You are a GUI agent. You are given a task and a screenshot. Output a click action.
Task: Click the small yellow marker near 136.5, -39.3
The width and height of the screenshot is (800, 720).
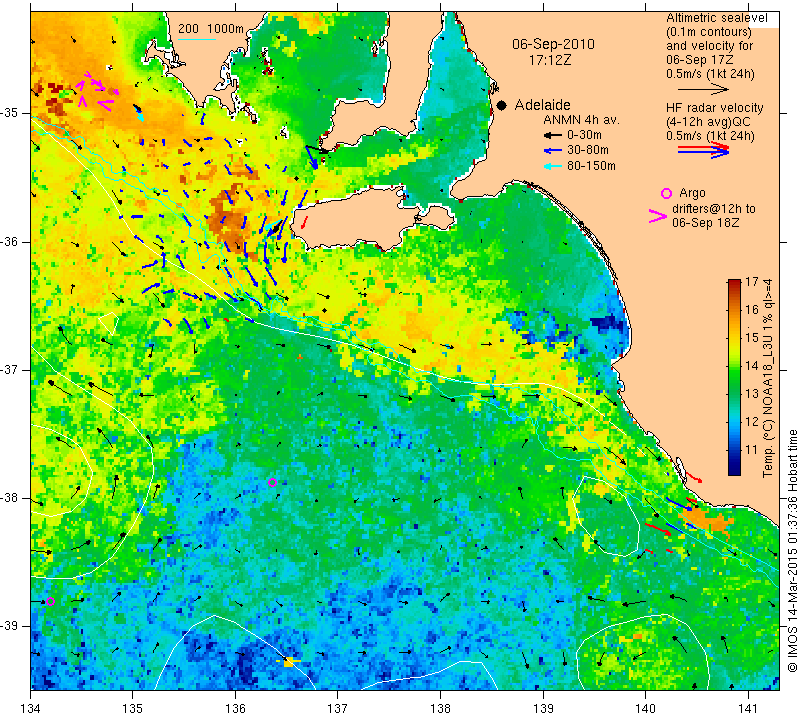288,662
